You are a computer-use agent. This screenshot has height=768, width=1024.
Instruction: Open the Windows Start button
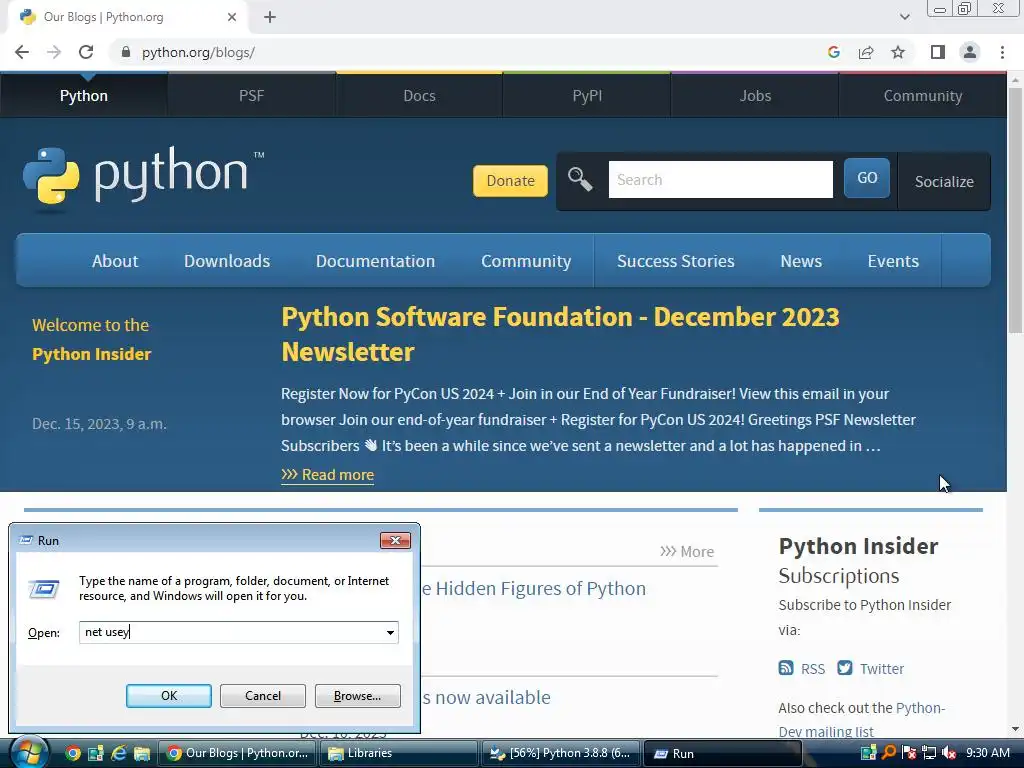[x=28, y=753]
